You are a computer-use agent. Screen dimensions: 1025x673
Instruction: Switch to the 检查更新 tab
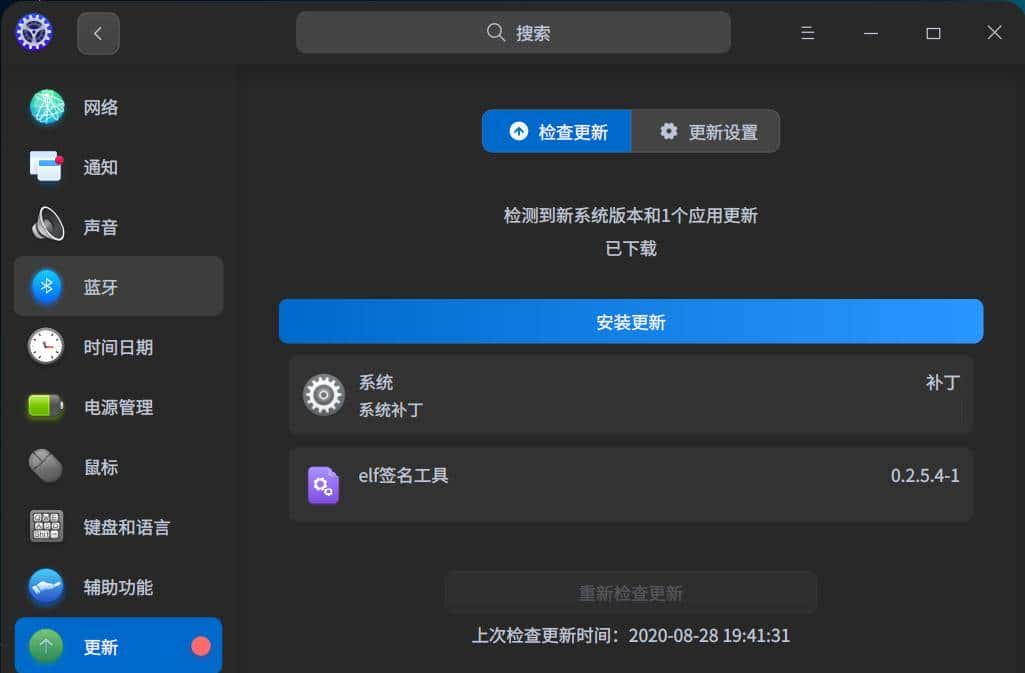click(557, 131)
